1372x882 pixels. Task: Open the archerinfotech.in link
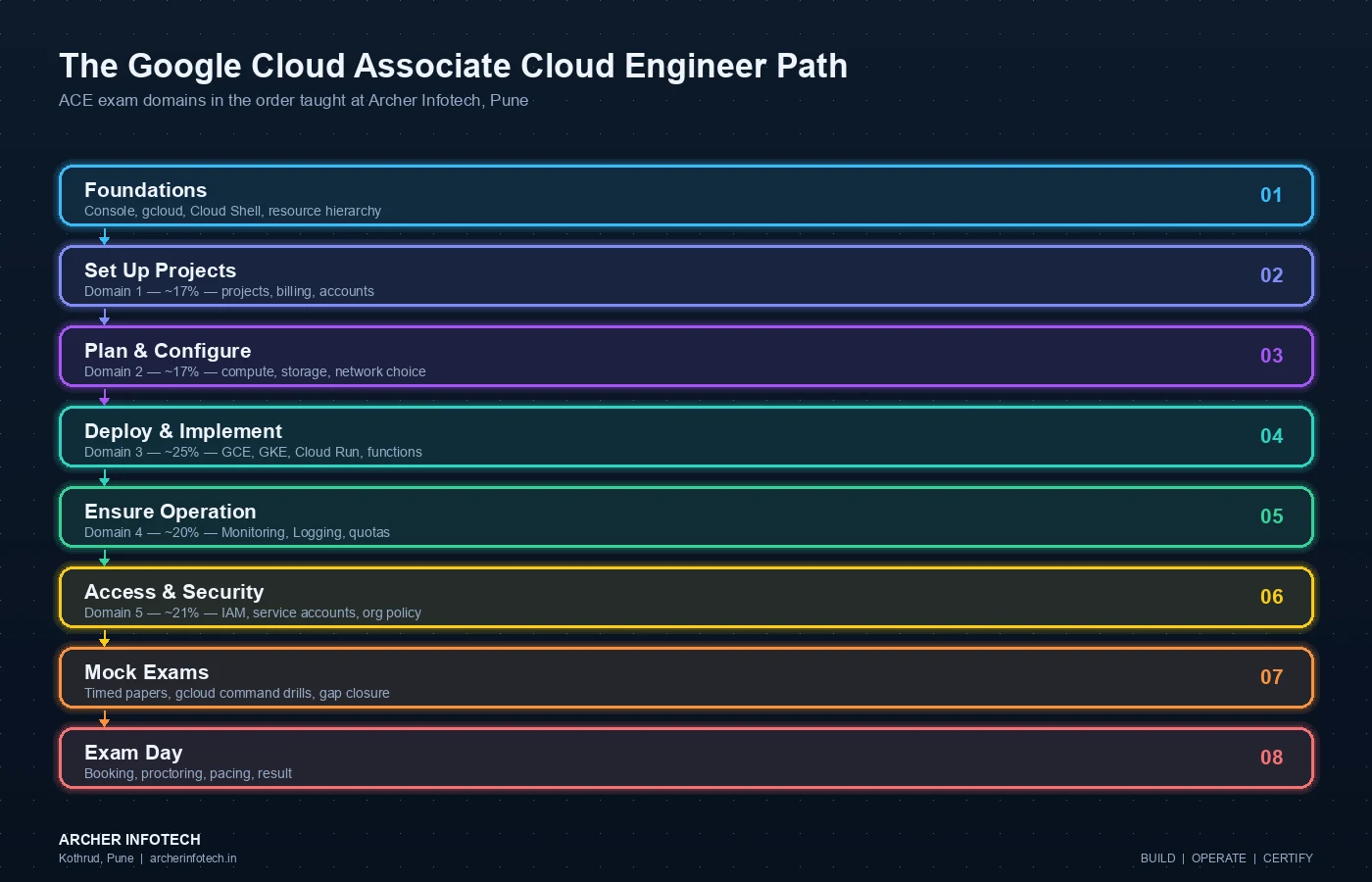(x=193, y=858)
